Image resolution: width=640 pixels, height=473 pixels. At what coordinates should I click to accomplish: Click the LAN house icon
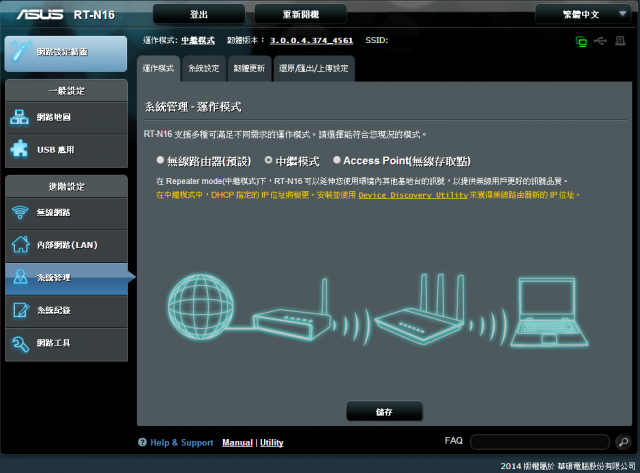(x=20, y=244)
